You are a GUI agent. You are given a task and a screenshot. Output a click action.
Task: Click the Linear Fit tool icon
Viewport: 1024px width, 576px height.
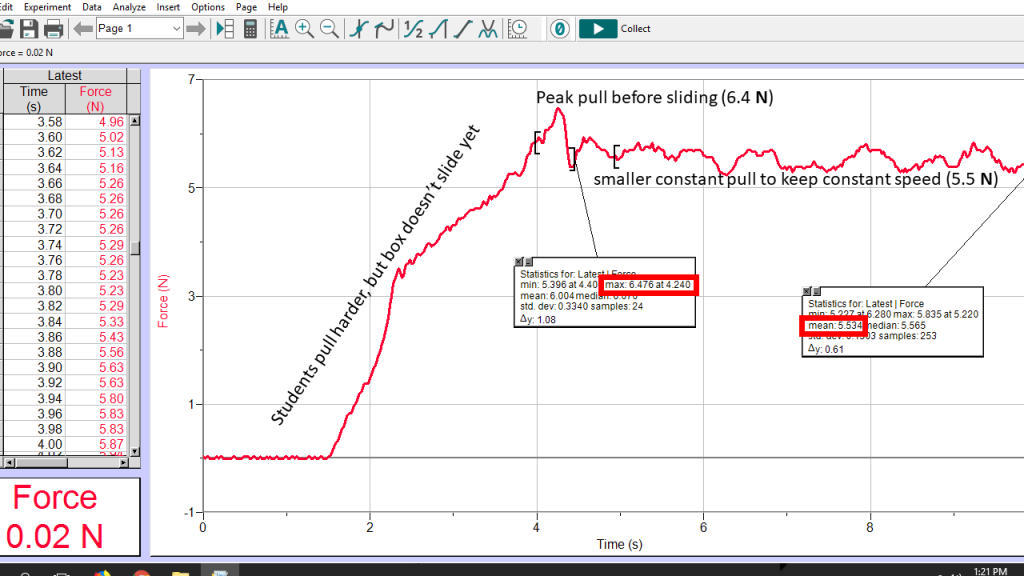463,29
